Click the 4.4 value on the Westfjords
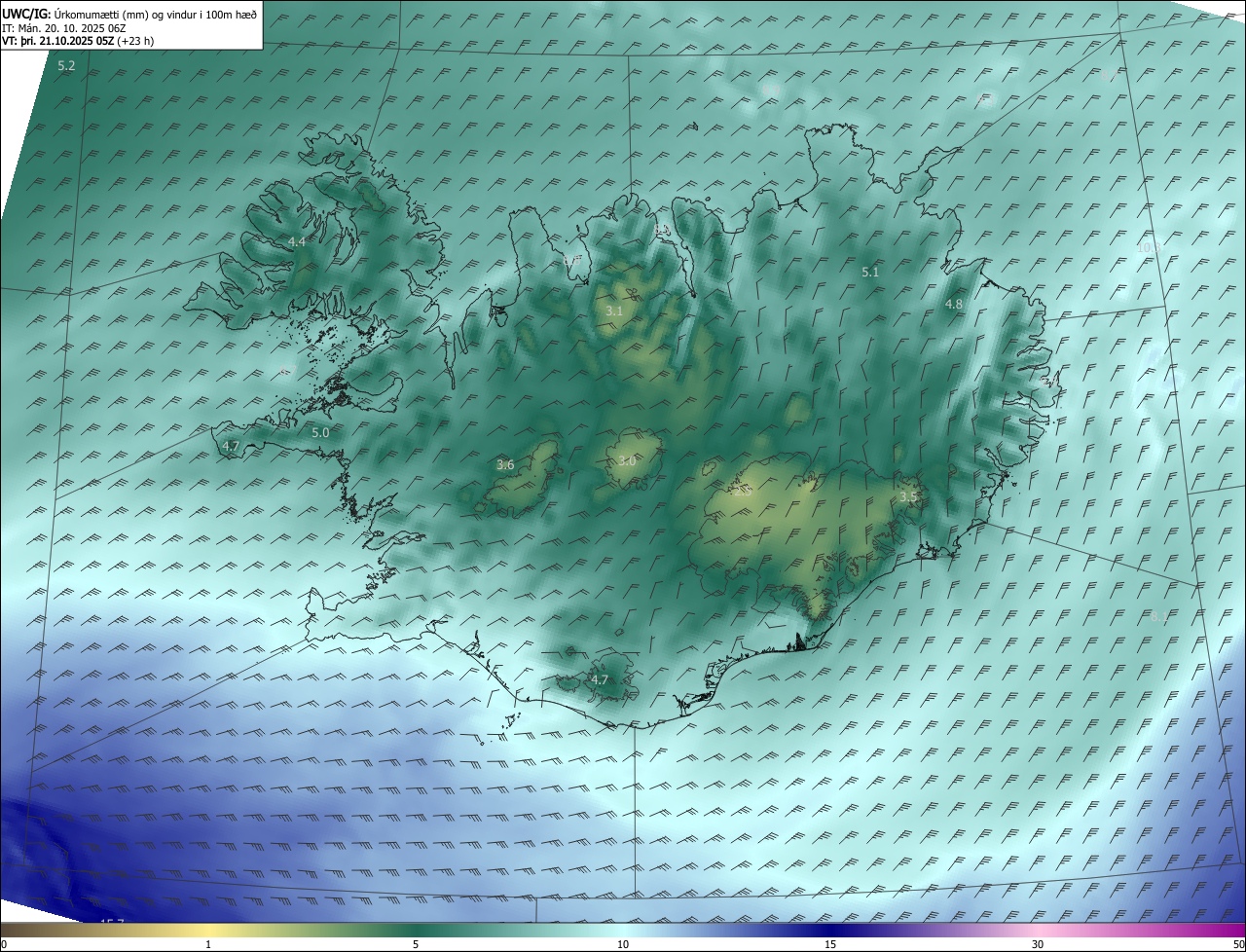The height and width of the screenshot is (952, 1246). 297,241
